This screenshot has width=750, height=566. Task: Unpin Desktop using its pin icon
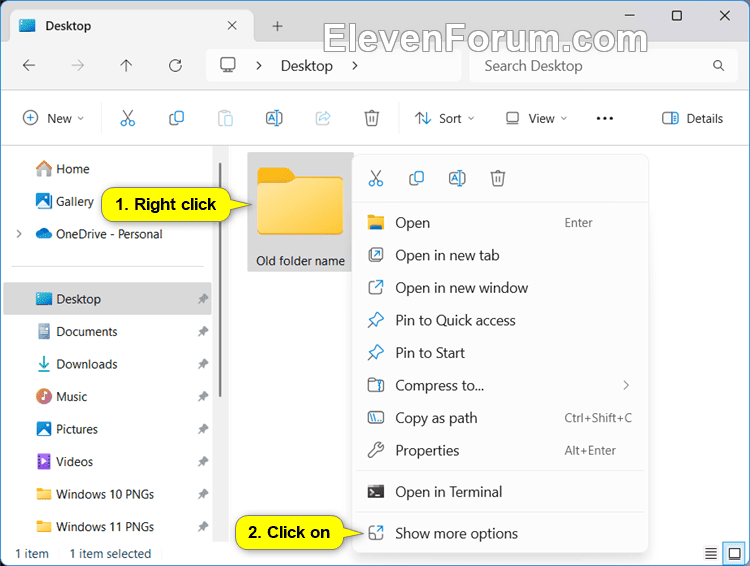203,299
